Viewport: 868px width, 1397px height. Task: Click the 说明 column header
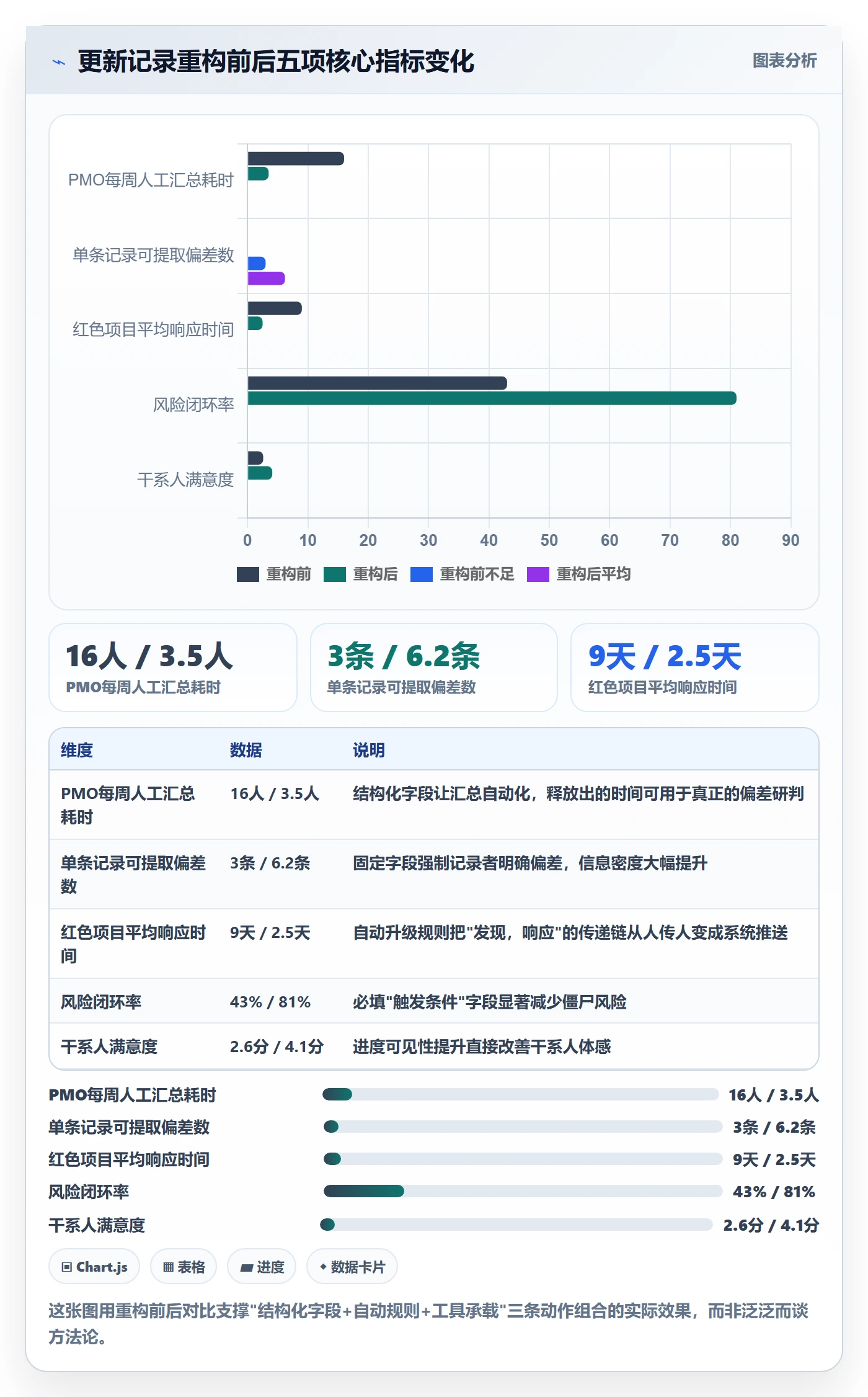click(369, 750)
